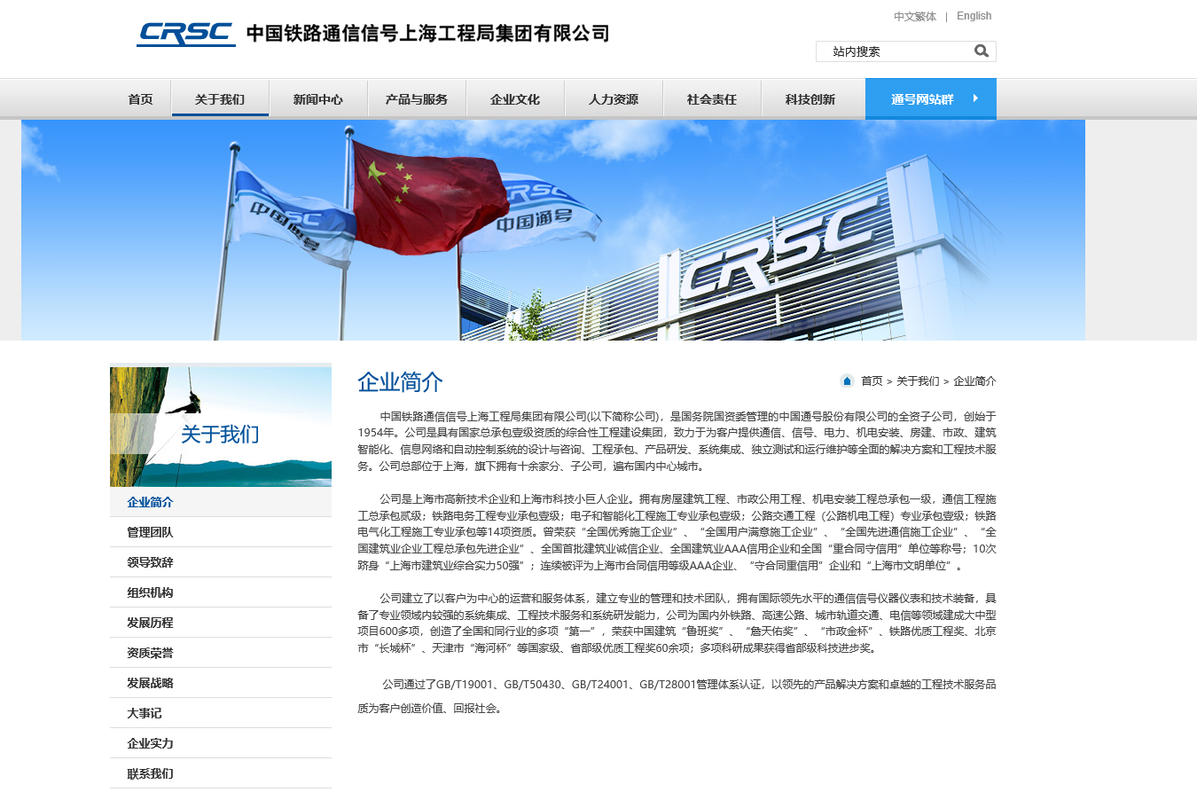The height and width of the screenshot is (800, 1197).
Task: Open the 关于我们 nav tab
Action: tap(220, 99)
